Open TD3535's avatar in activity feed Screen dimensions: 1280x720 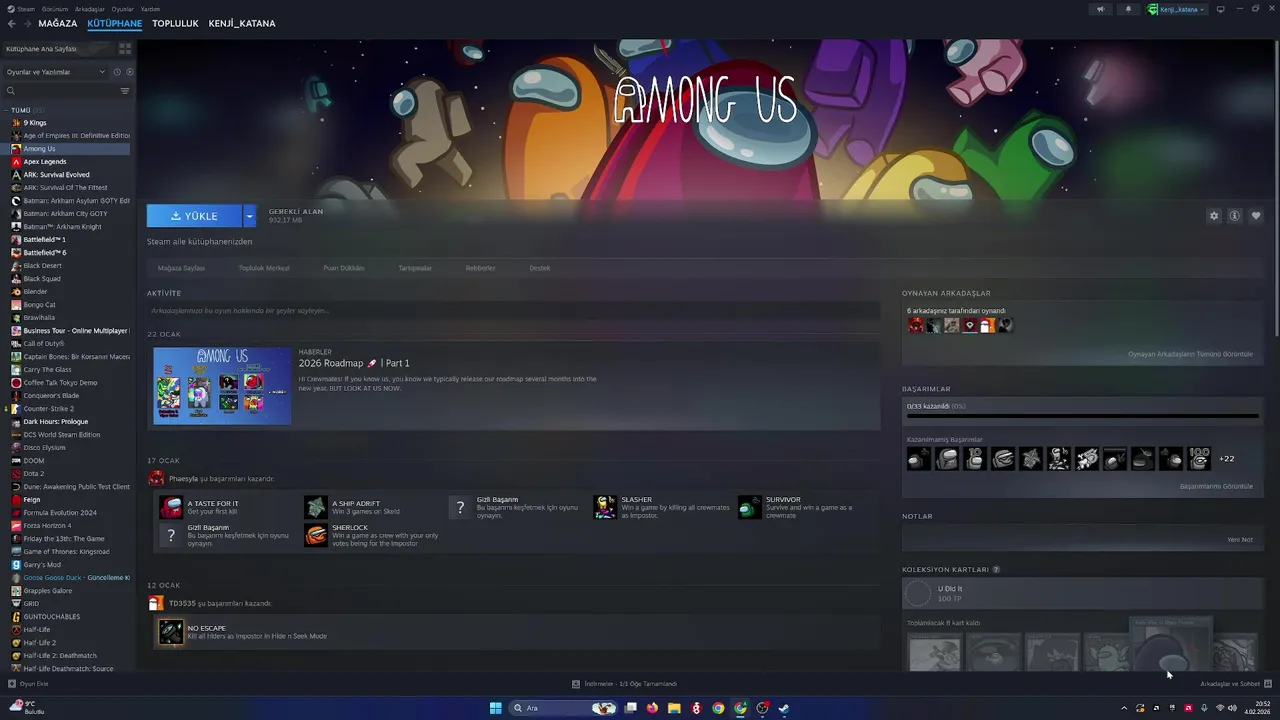(x=155, y=603)
